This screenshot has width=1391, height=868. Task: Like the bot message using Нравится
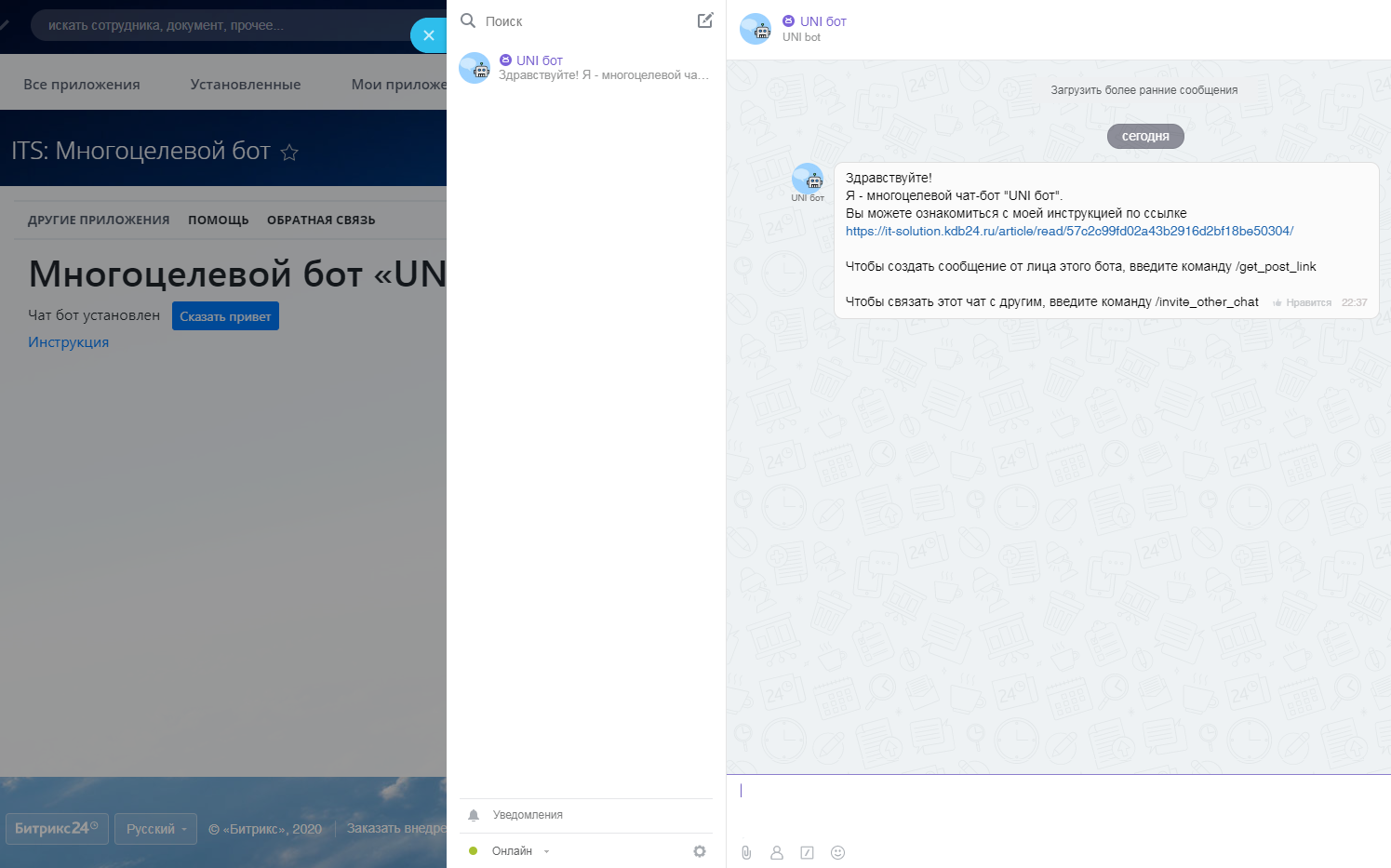pos(1303,302)
